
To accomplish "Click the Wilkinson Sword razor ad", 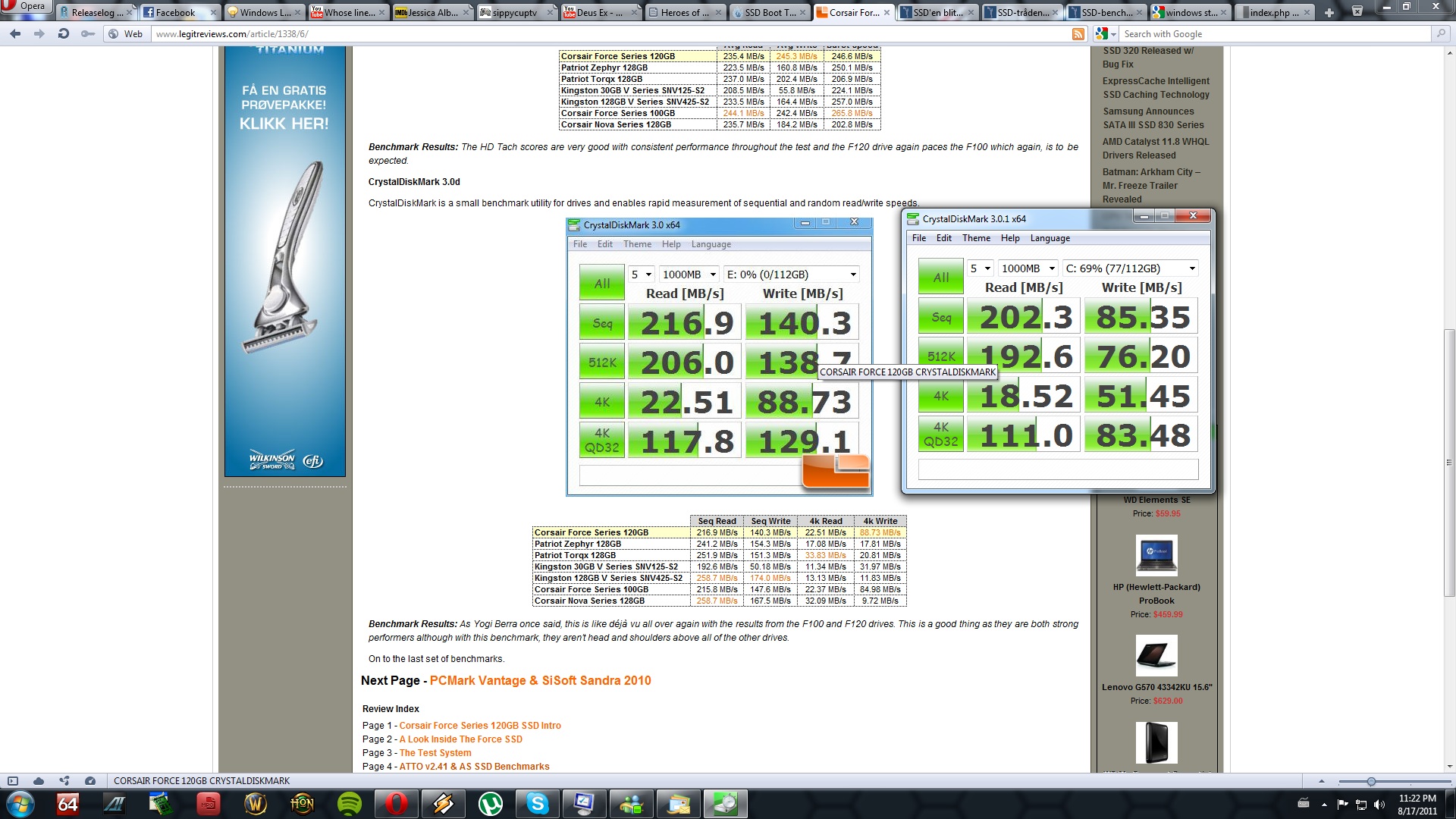I will 284,262.
